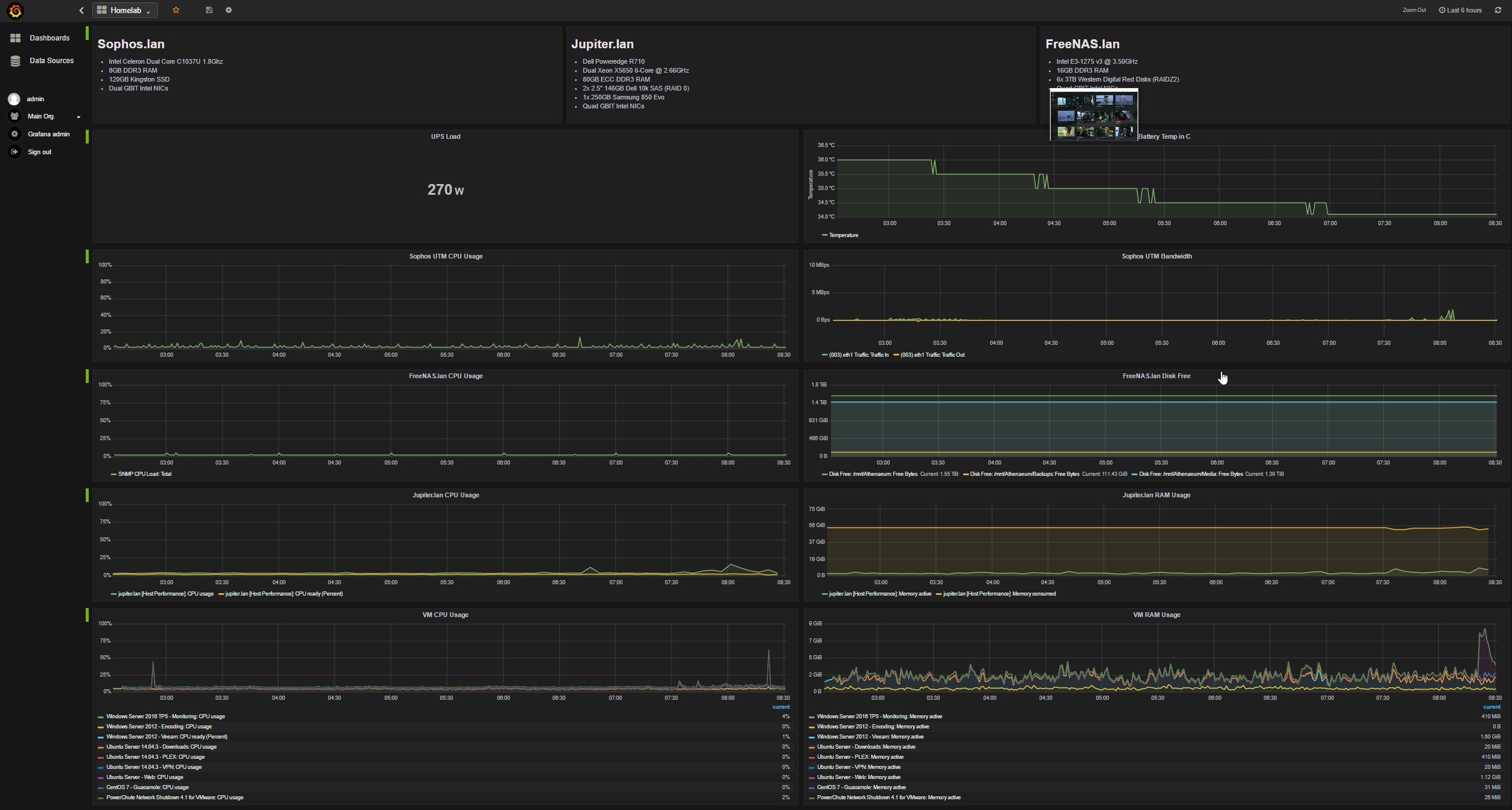This screenshot has height=810, width=1512.
Task: Open Battery Temp in C panel title
Action: (x=1164, y=136)
